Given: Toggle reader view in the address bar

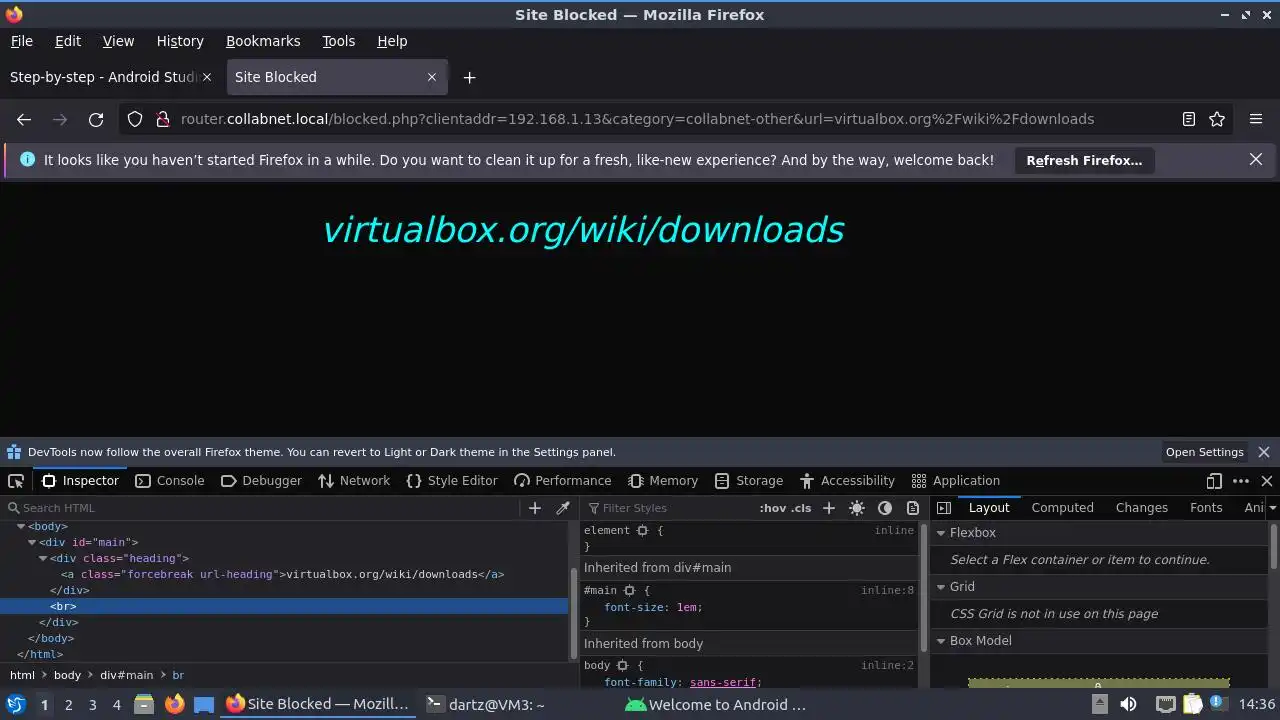Looking at the screenshot, I should (1189, 119).
